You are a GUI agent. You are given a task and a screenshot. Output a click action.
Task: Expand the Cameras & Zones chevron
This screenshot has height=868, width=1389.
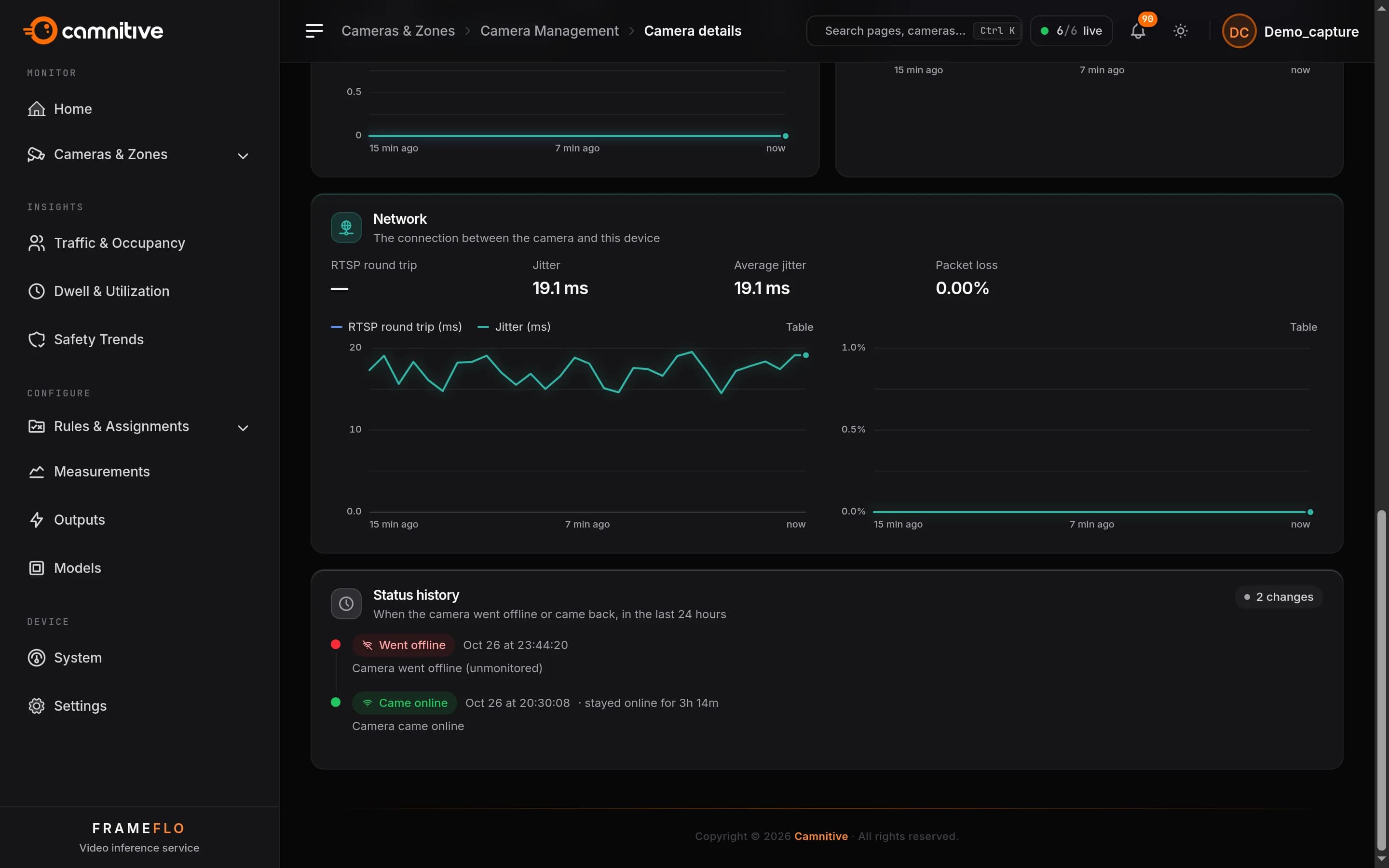[x=244, y=156]
